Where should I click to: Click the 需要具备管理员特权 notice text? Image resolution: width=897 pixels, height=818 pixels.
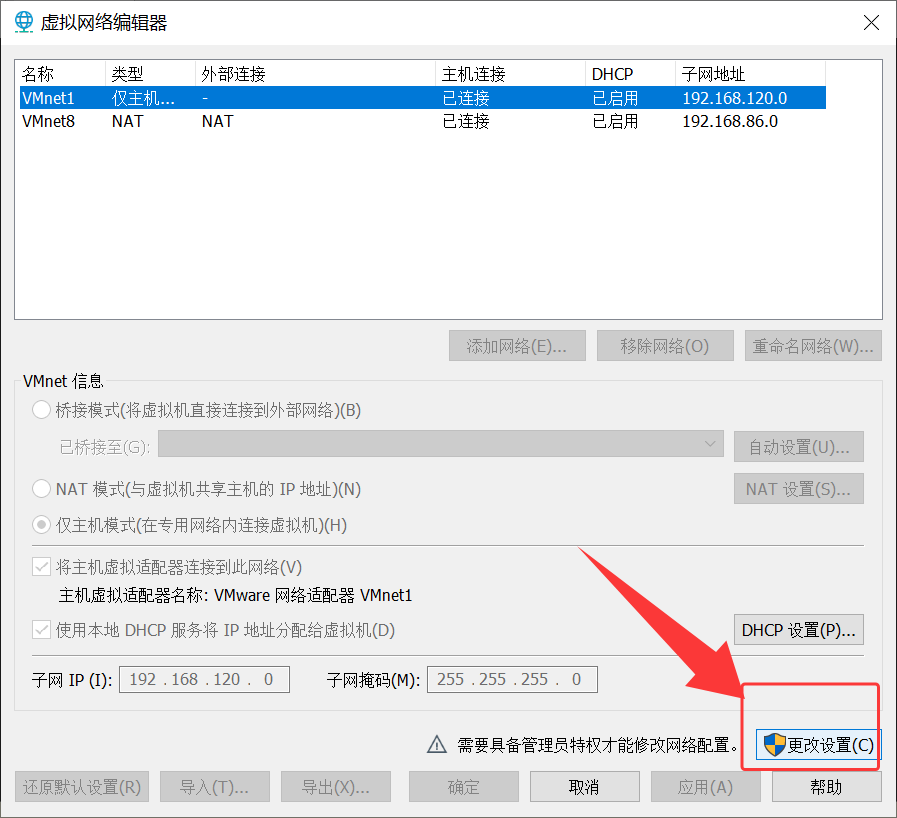coord(597,745)
